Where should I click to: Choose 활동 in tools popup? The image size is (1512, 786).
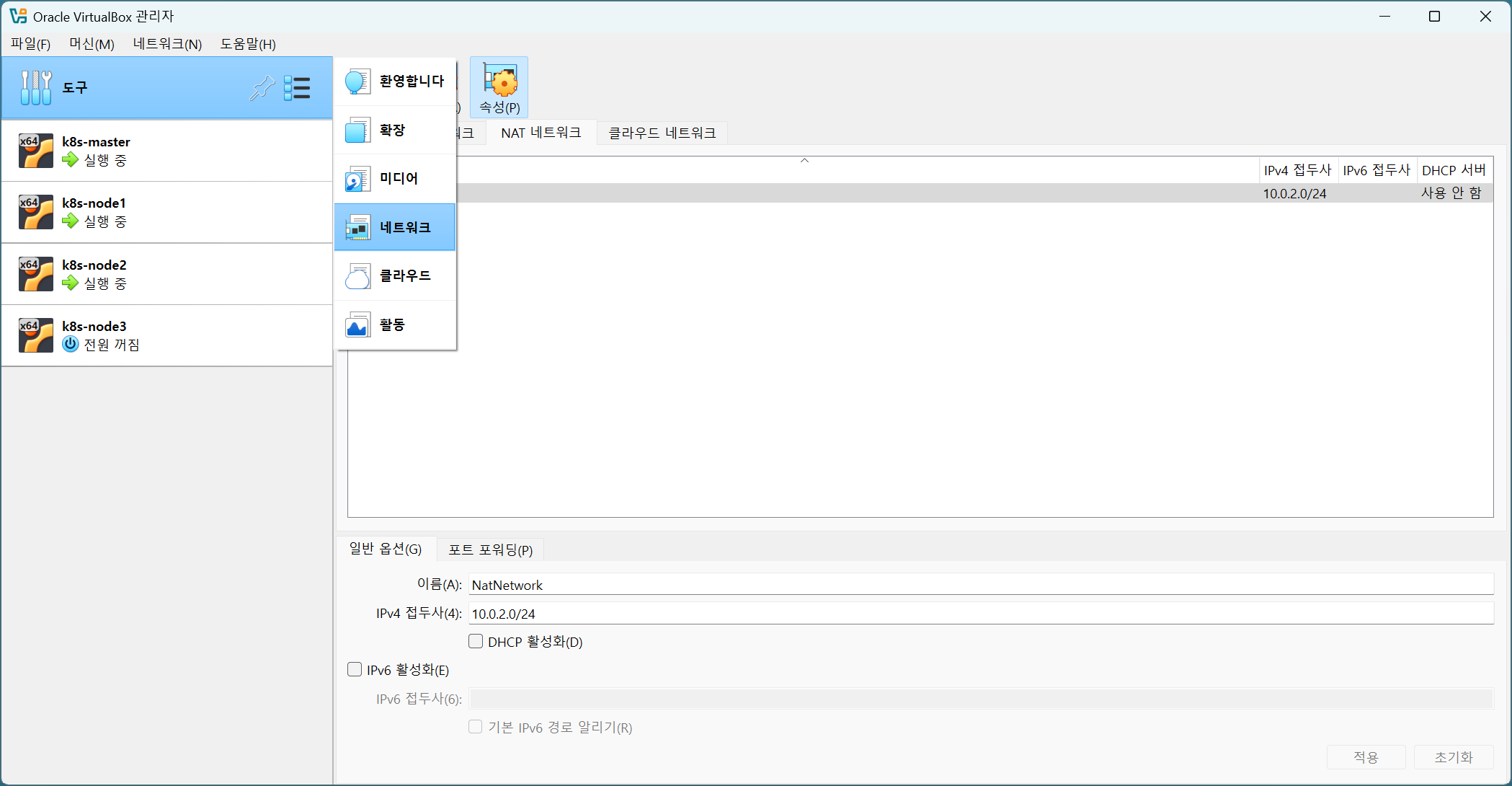coord(396,324)
